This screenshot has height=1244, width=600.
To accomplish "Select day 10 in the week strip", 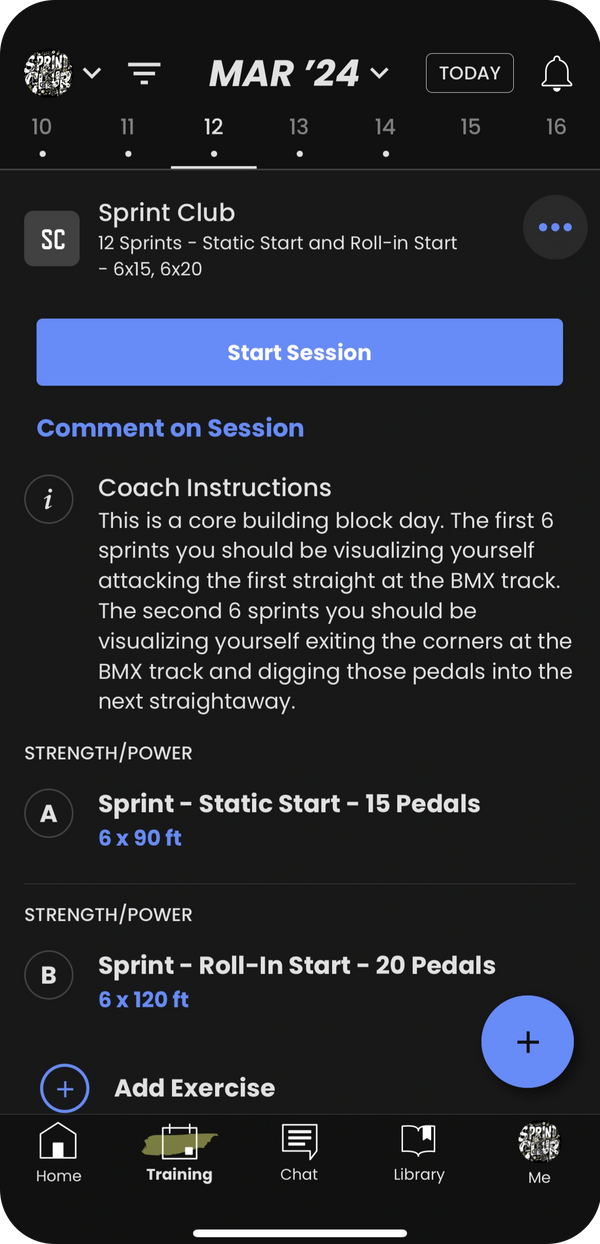I will tap(41, 136).
